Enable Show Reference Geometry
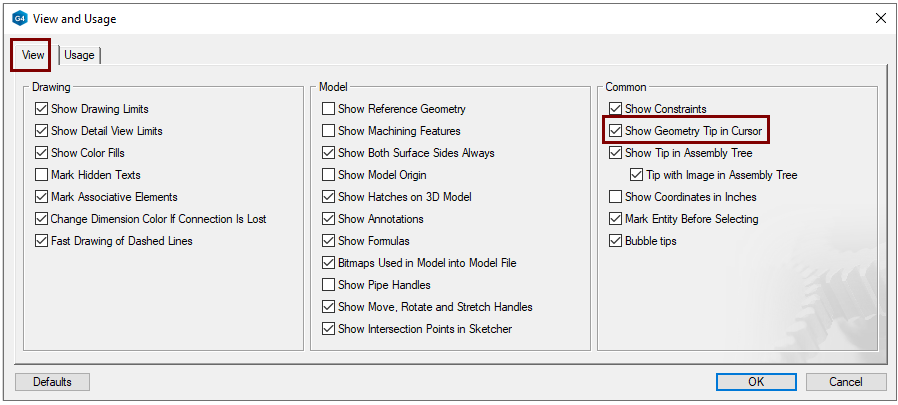Screen dimensions: 898x405 tap(328, 109)
